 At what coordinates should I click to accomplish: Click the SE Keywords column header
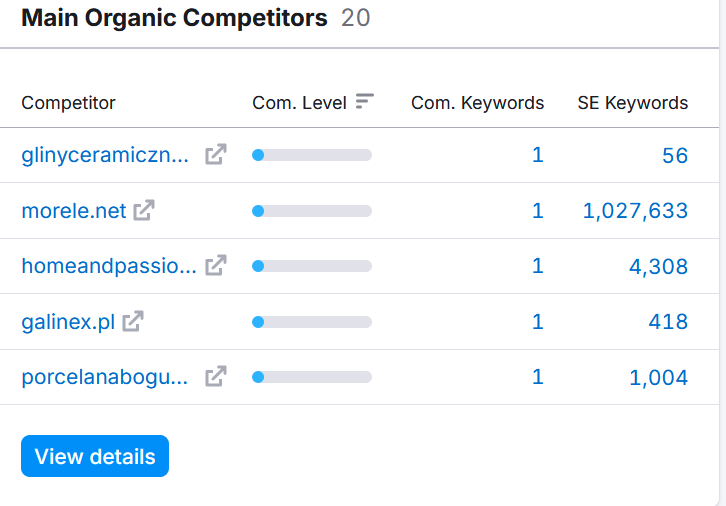pos(632,103)
